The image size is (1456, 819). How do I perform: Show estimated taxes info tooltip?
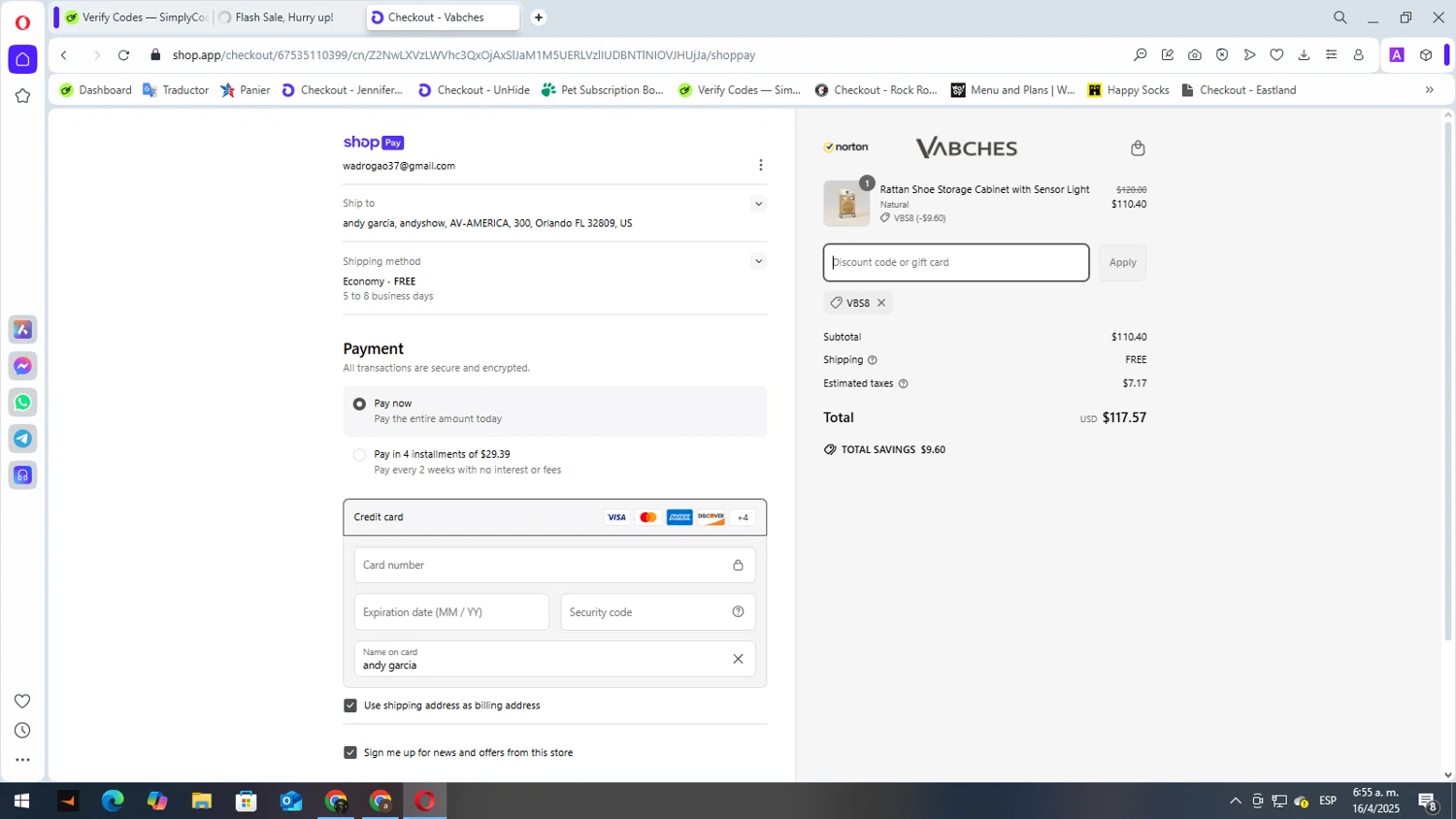[903, 383]
